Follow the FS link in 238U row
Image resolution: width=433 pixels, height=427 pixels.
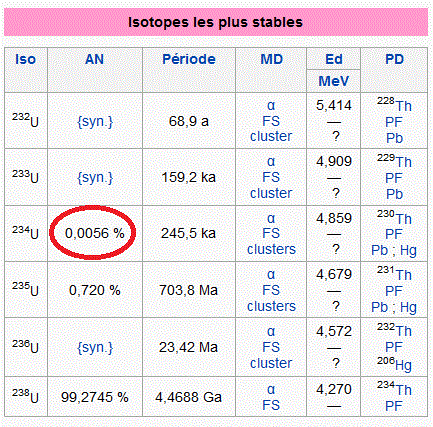tap(271, 405)
